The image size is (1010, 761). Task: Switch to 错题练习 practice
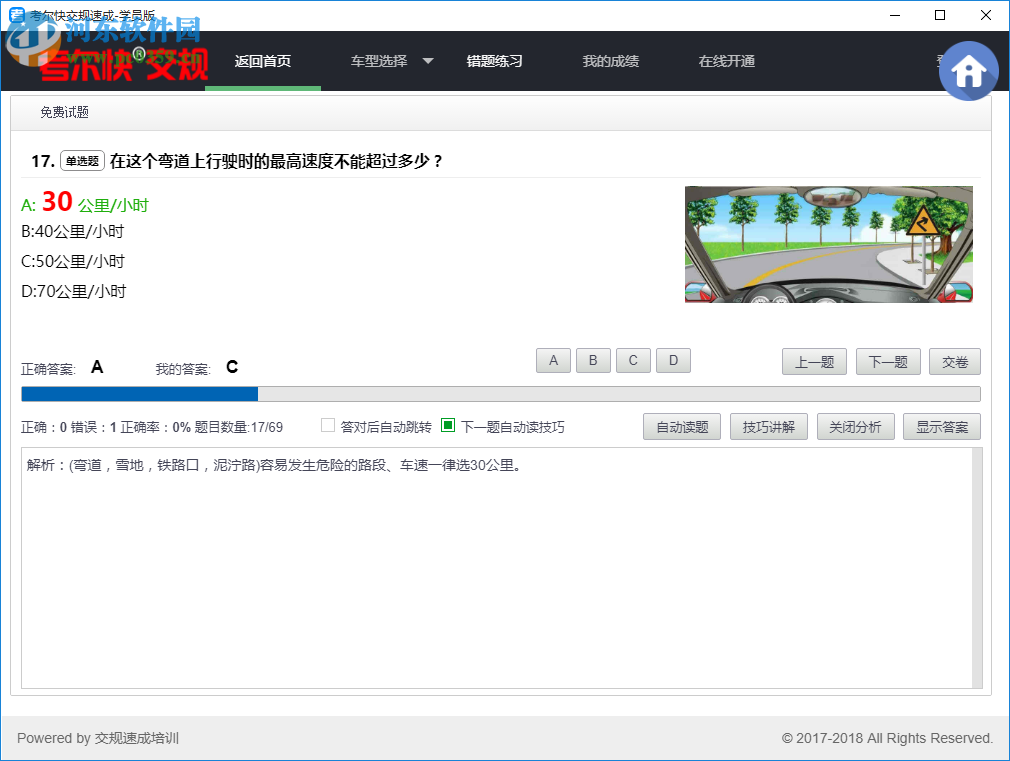point(494,60)
